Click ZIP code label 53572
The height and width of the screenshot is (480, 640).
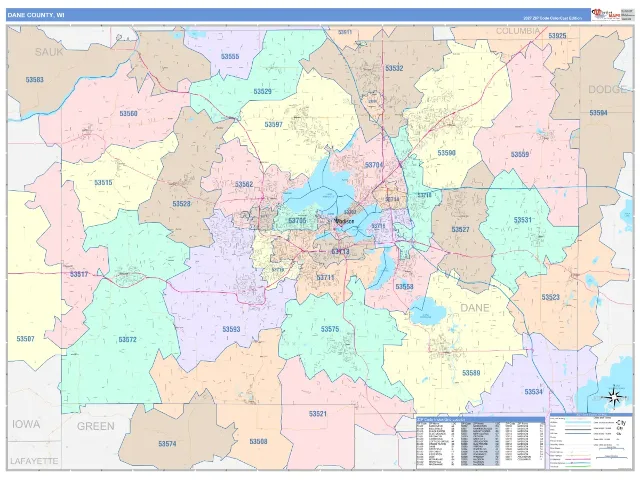[127, 340]
